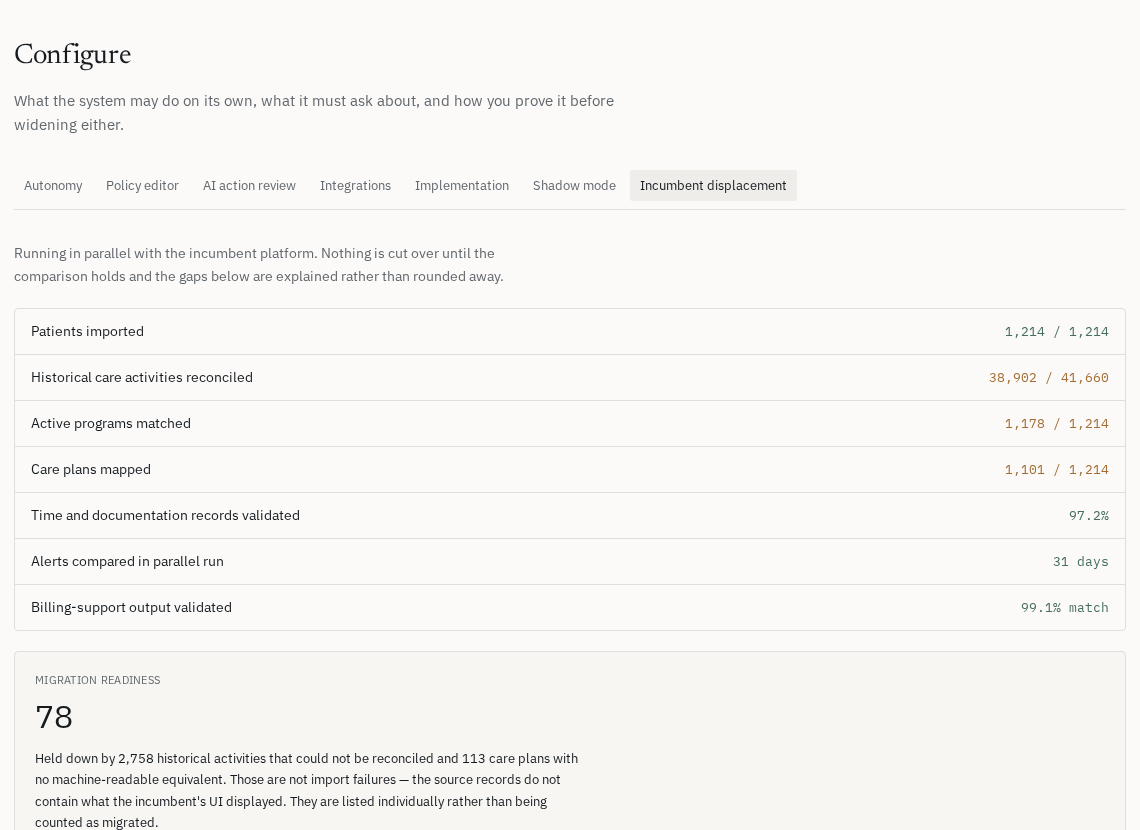Click the Migration Readiness label
The image size is (1140, 830).
click(x=97, y=680)
